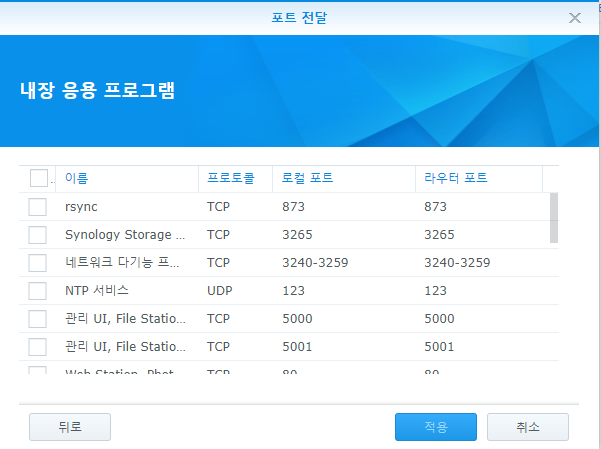601x449 pixels.
Task: Sort by 라우터 포트 column header
Action: [479, 178]
